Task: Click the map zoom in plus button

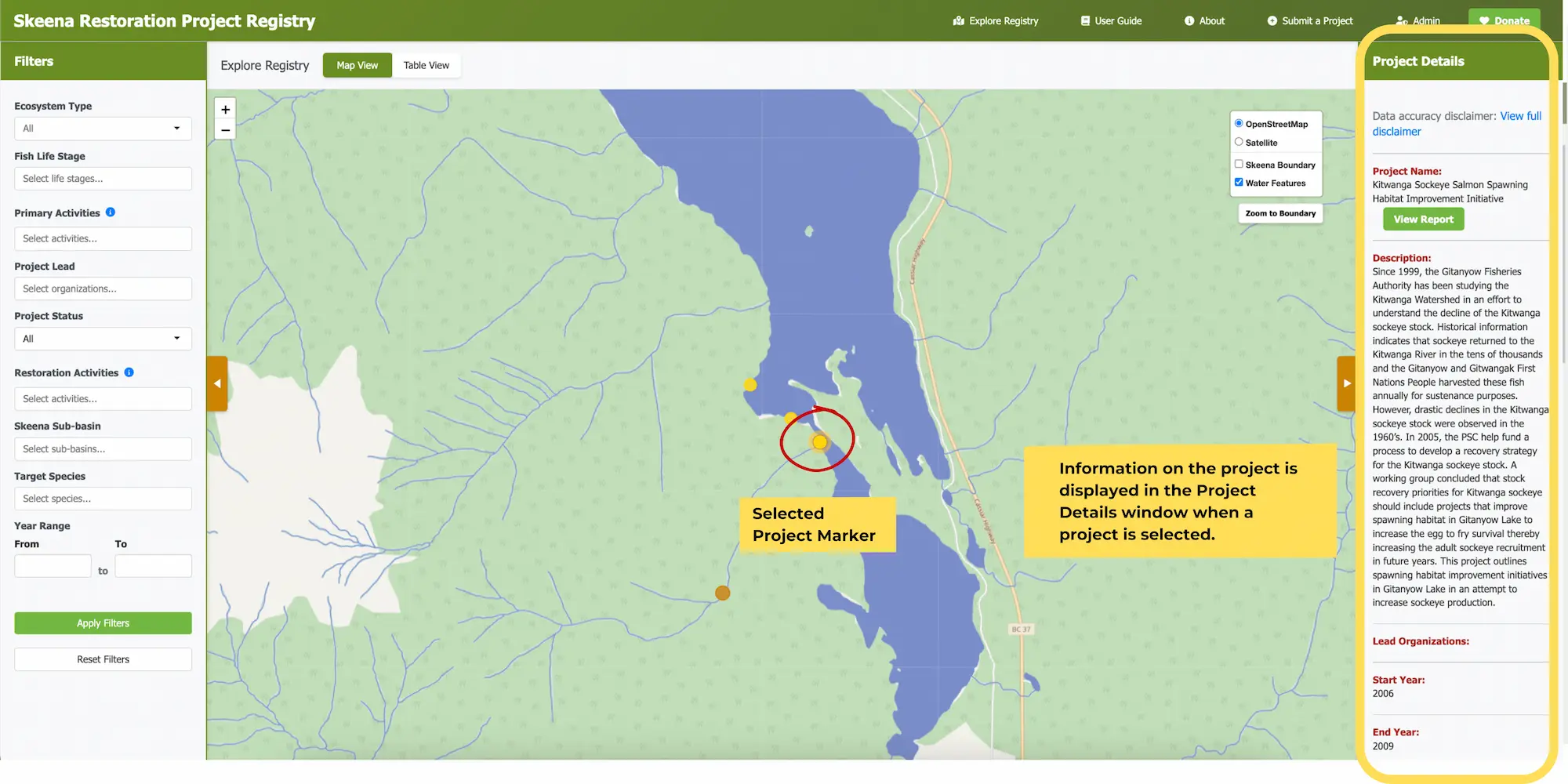Action: pyautogui.click(x=225, y=110)
